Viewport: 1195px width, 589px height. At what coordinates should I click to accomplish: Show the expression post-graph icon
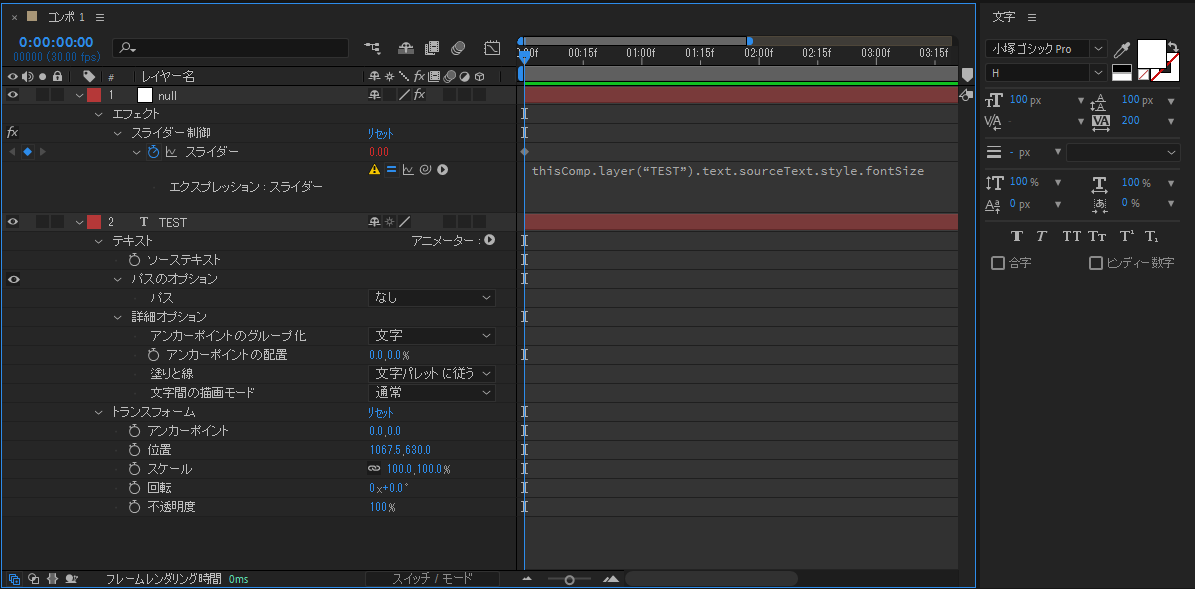[408, 170]
